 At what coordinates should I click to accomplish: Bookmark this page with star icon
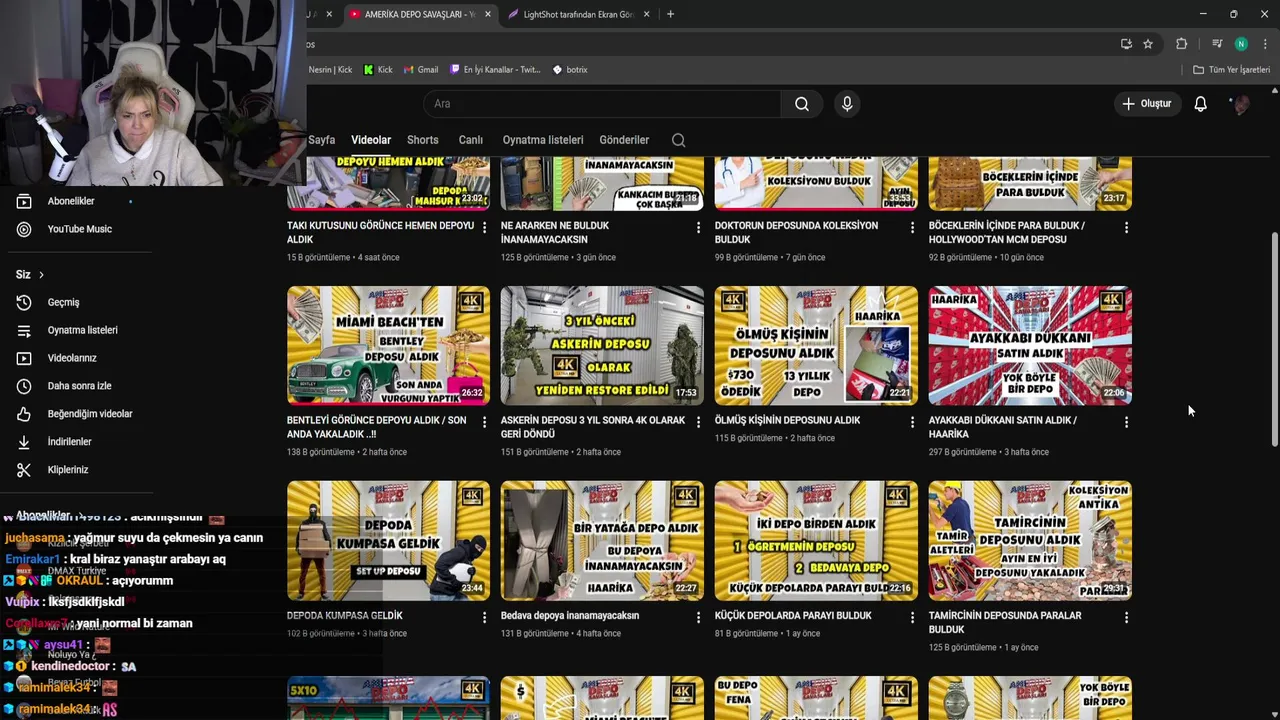point(1148,44)
